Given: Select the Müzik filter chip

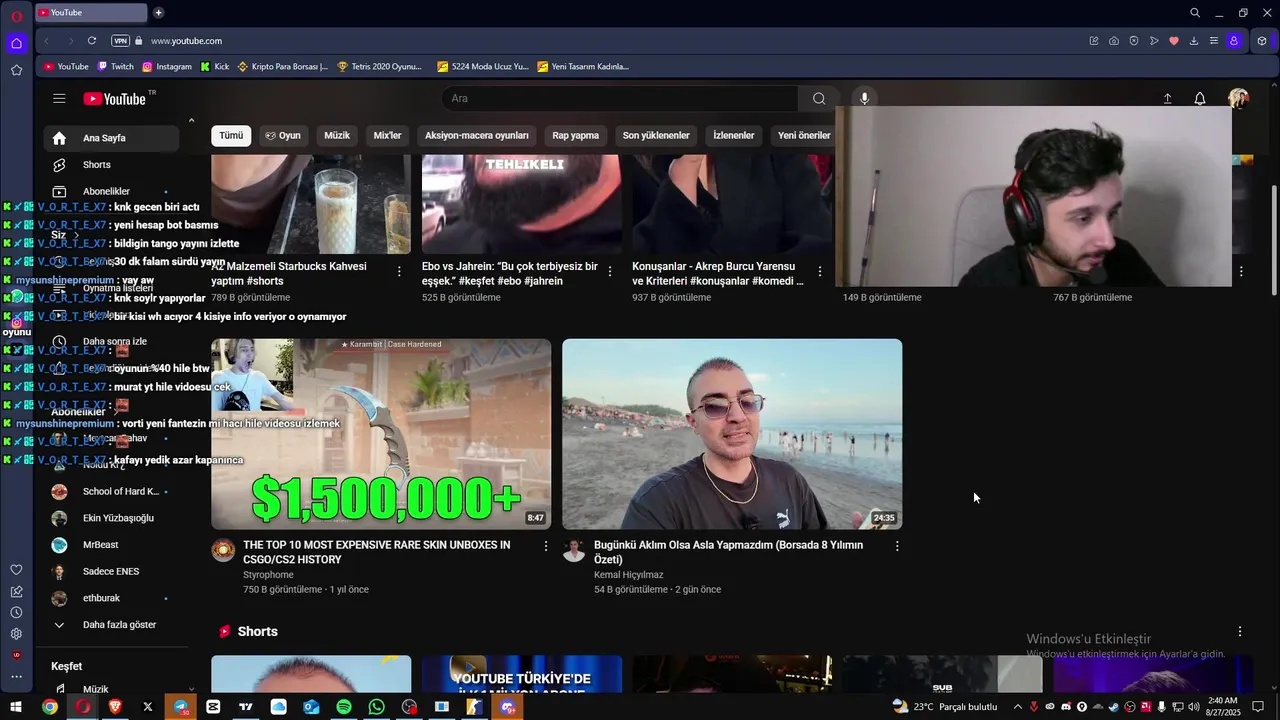Looking at the screenshot, I should [337, 135].
